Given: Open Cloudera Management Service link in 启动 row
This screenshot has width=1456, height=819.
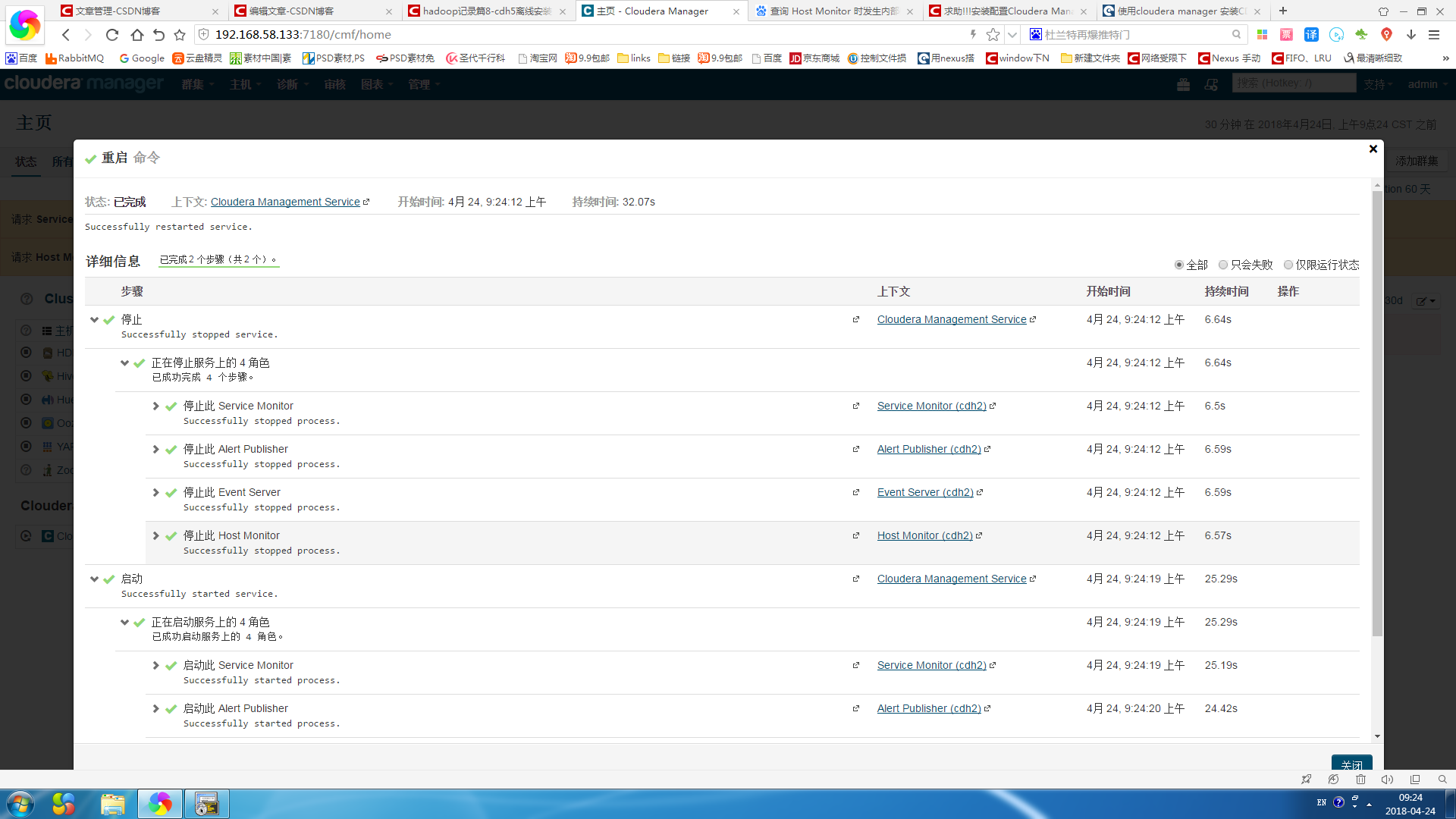Looking at the screenshot, I should pyautogui.click(x=952, y=579).
